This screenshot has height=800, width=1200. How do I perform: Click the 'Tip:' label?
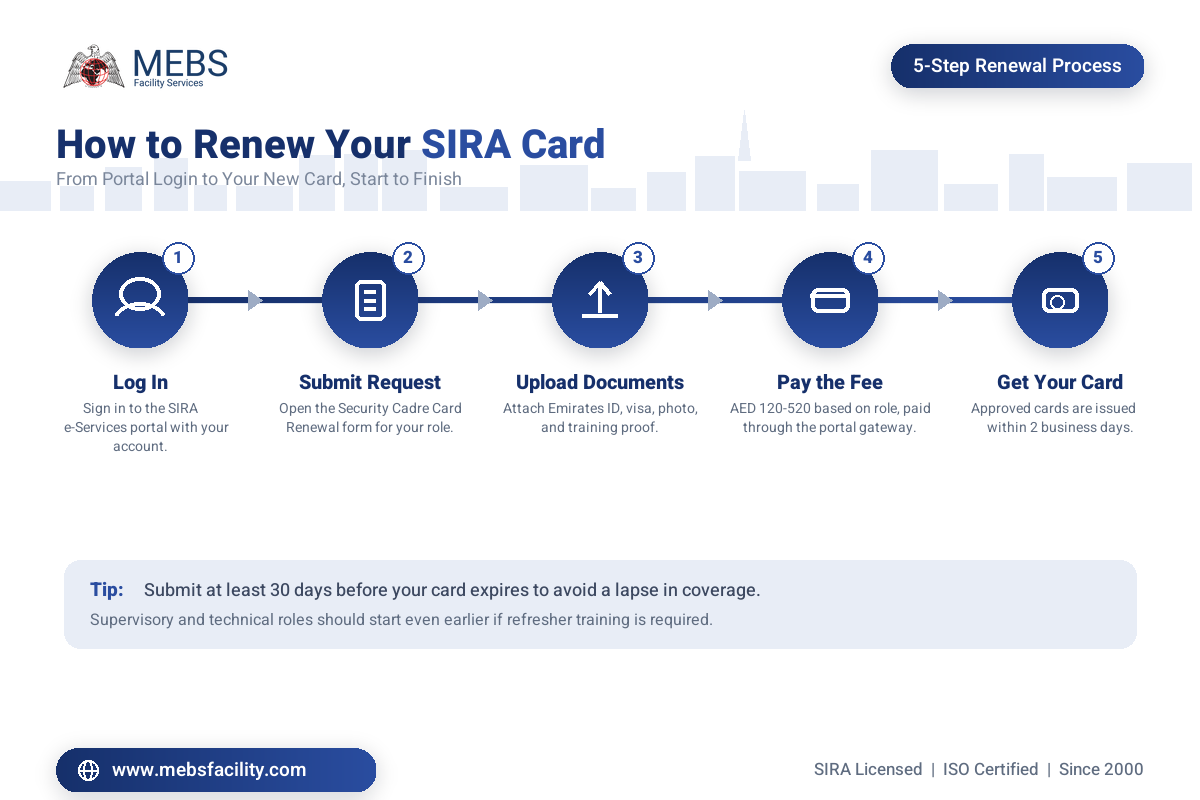pos(107,589)
